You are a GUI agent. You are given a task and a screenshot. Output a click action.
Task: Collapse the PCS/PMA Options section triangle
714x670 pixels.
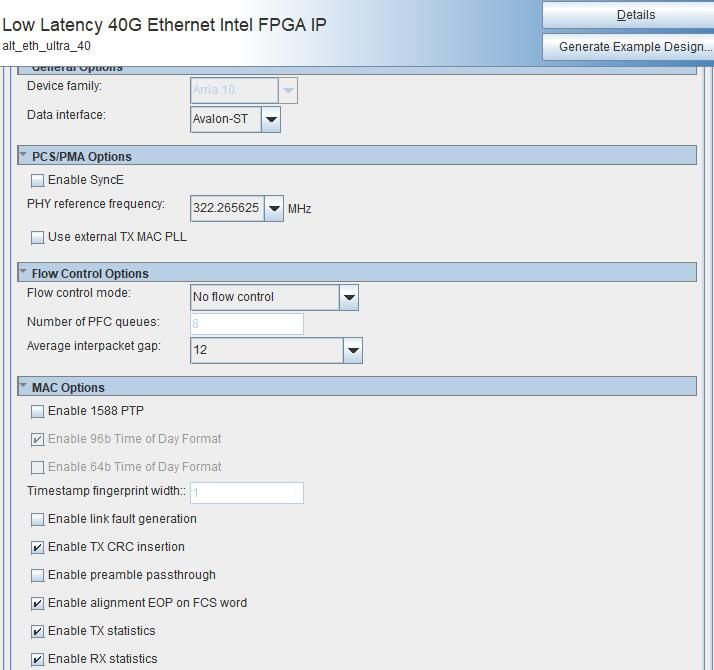[x=23, y=155]
